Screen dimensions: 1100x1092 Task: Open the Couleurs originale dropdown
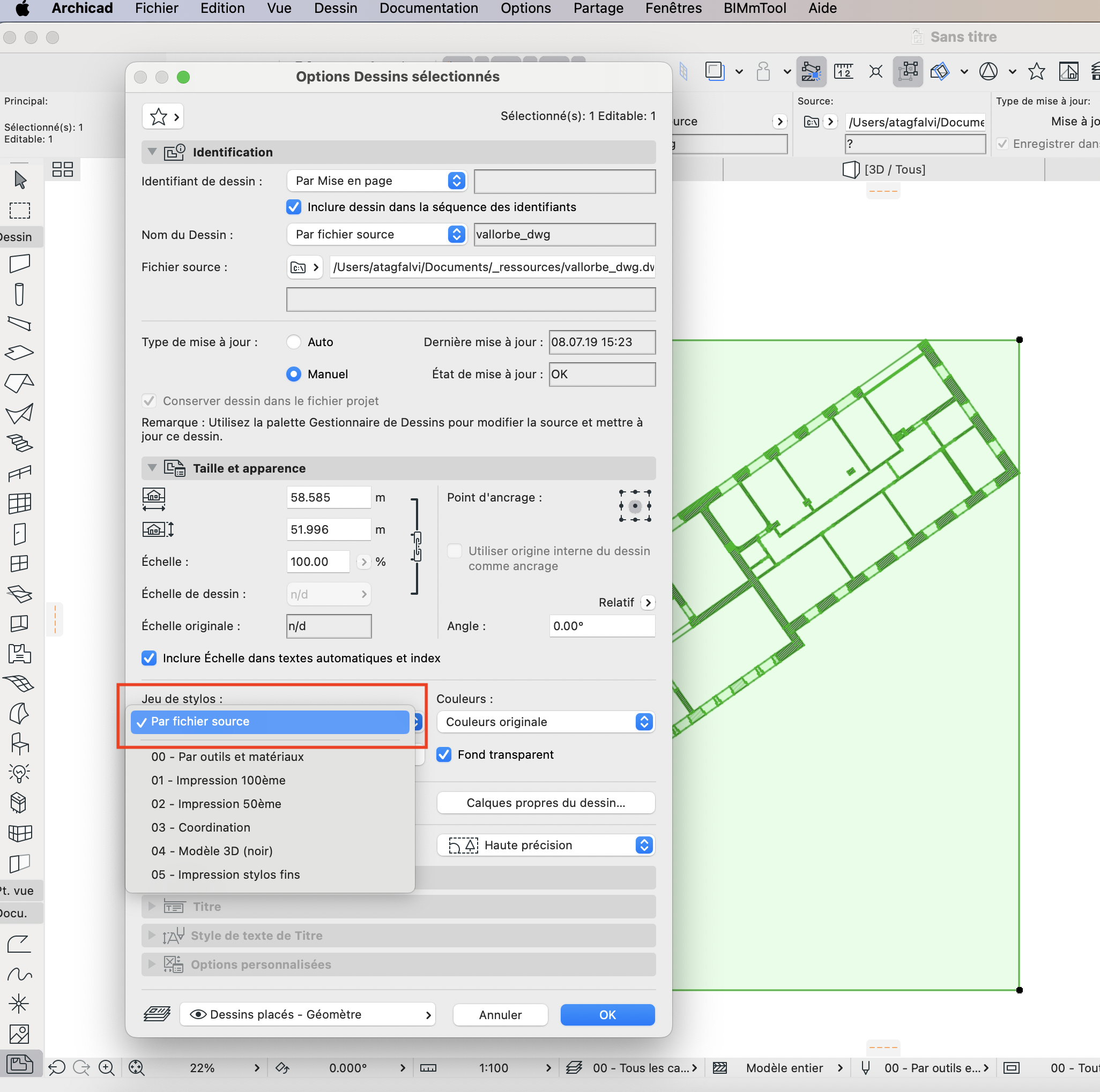point(546,722)
